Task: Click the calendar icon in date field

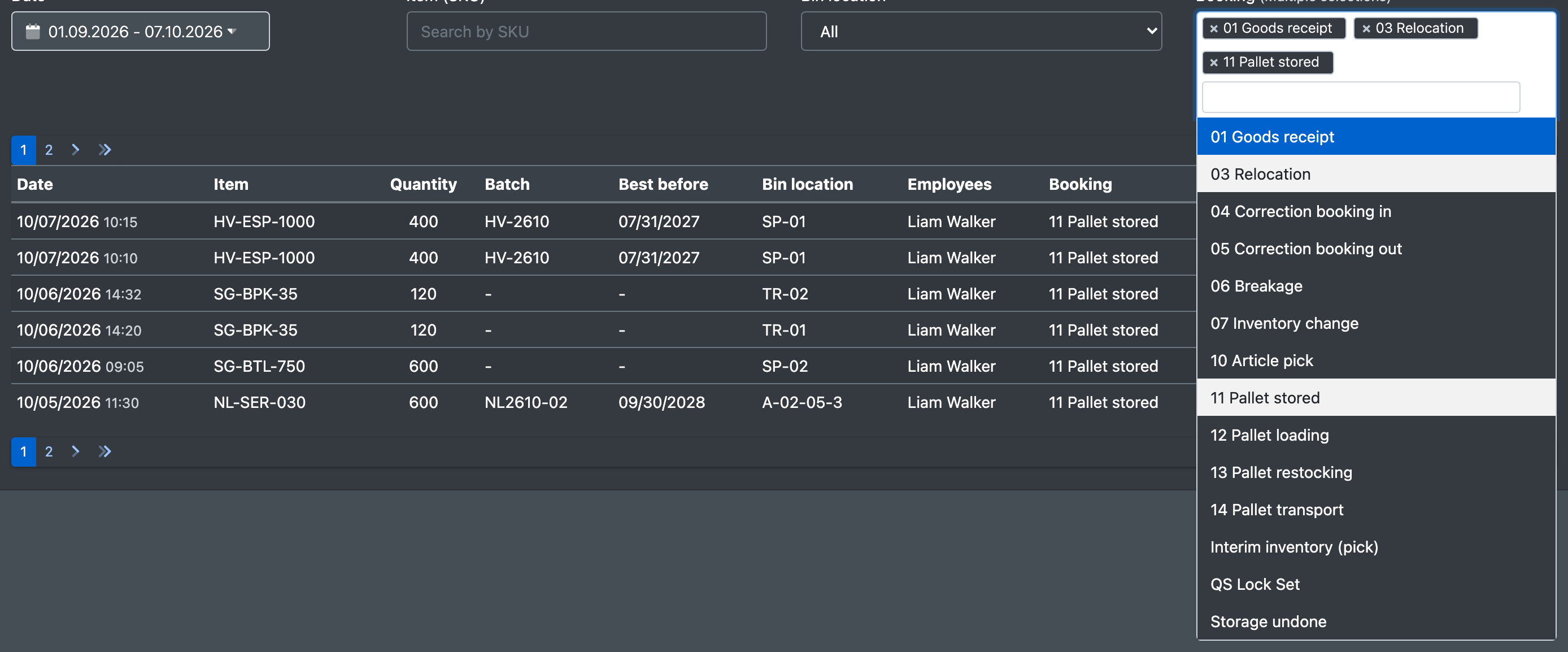Action: click(x=33, y=31)
